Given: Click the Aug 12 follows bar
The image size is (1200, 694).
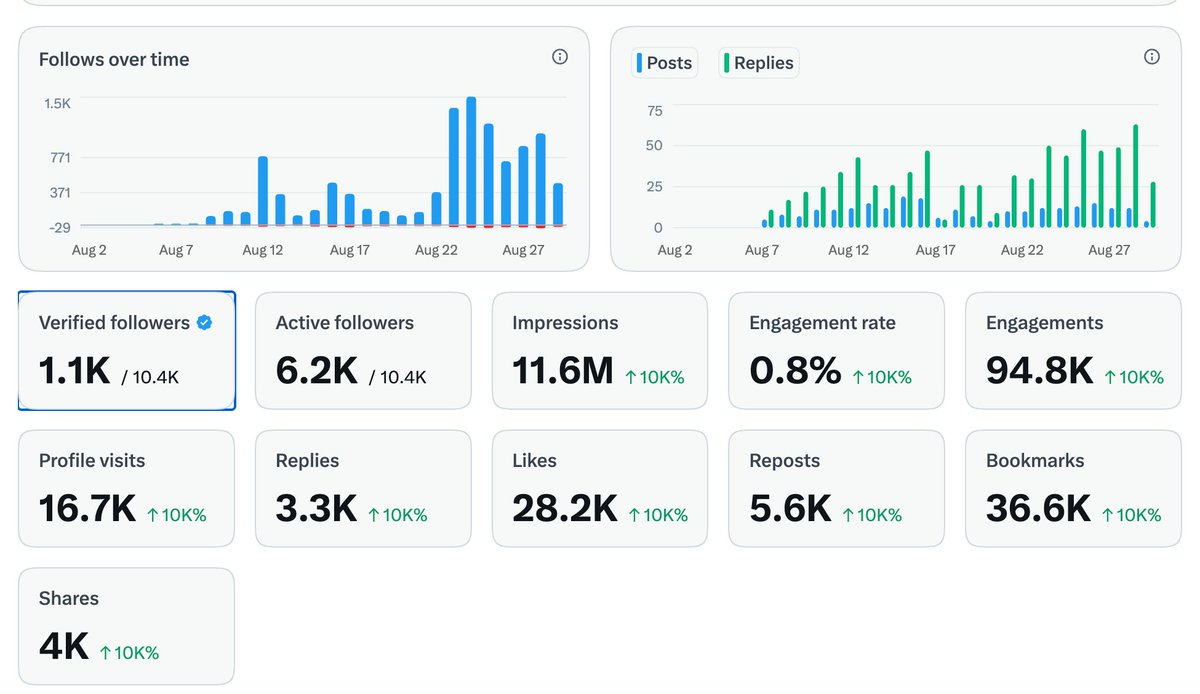Looking at the screenshot, I should tap(263, 191).
